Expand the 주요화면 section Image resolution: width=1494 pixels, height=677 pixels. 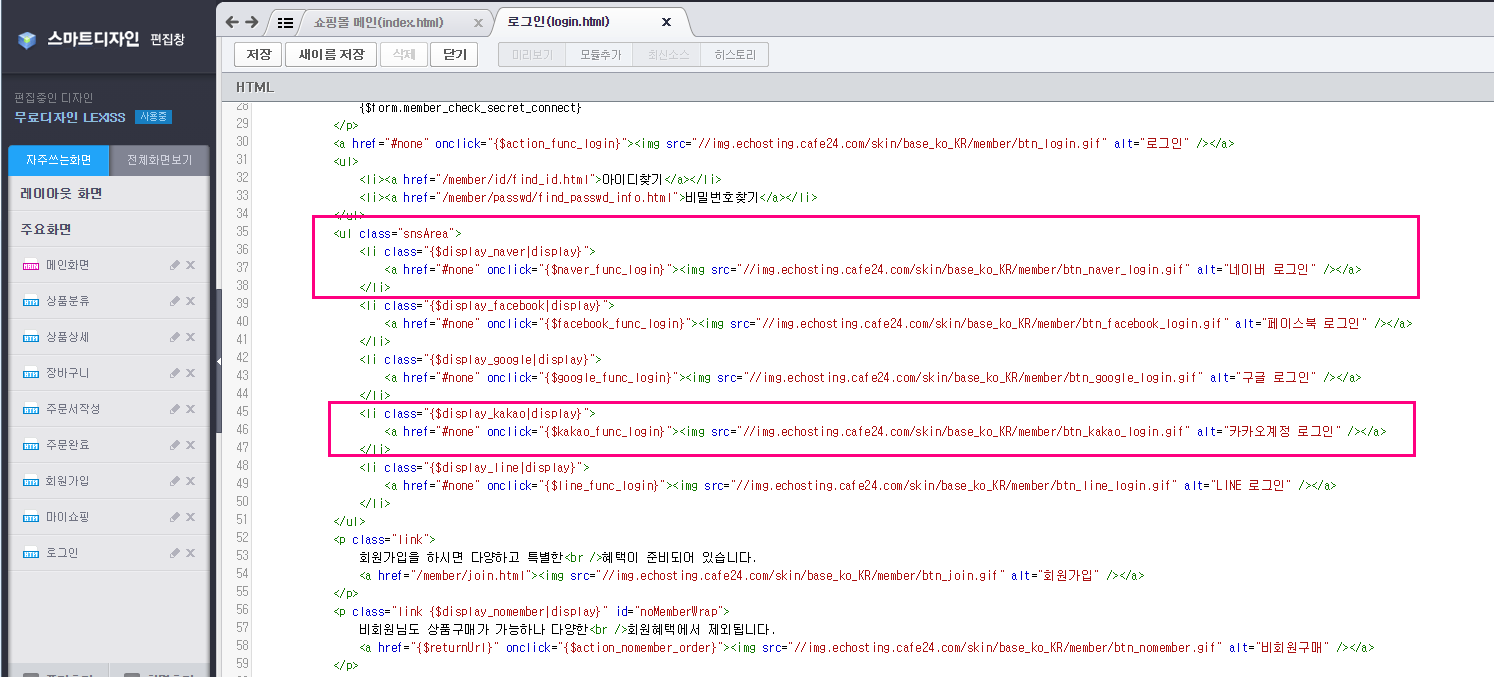pos(109,229)
